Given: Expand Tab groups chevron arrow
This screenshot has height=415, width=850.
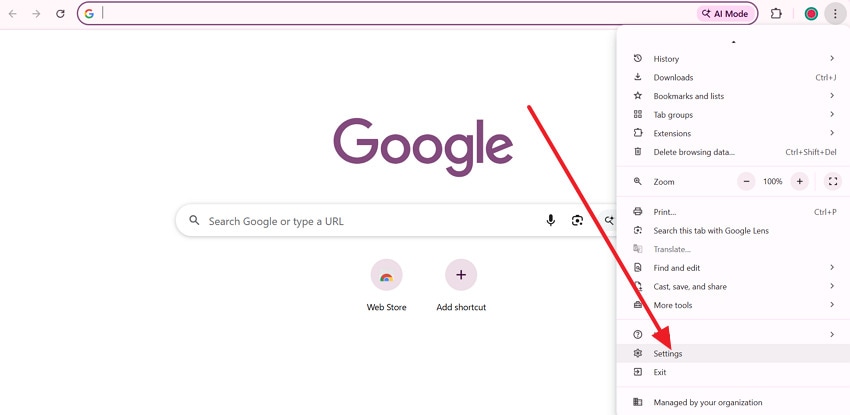Looking at the screenshot, I should (832, 114).
